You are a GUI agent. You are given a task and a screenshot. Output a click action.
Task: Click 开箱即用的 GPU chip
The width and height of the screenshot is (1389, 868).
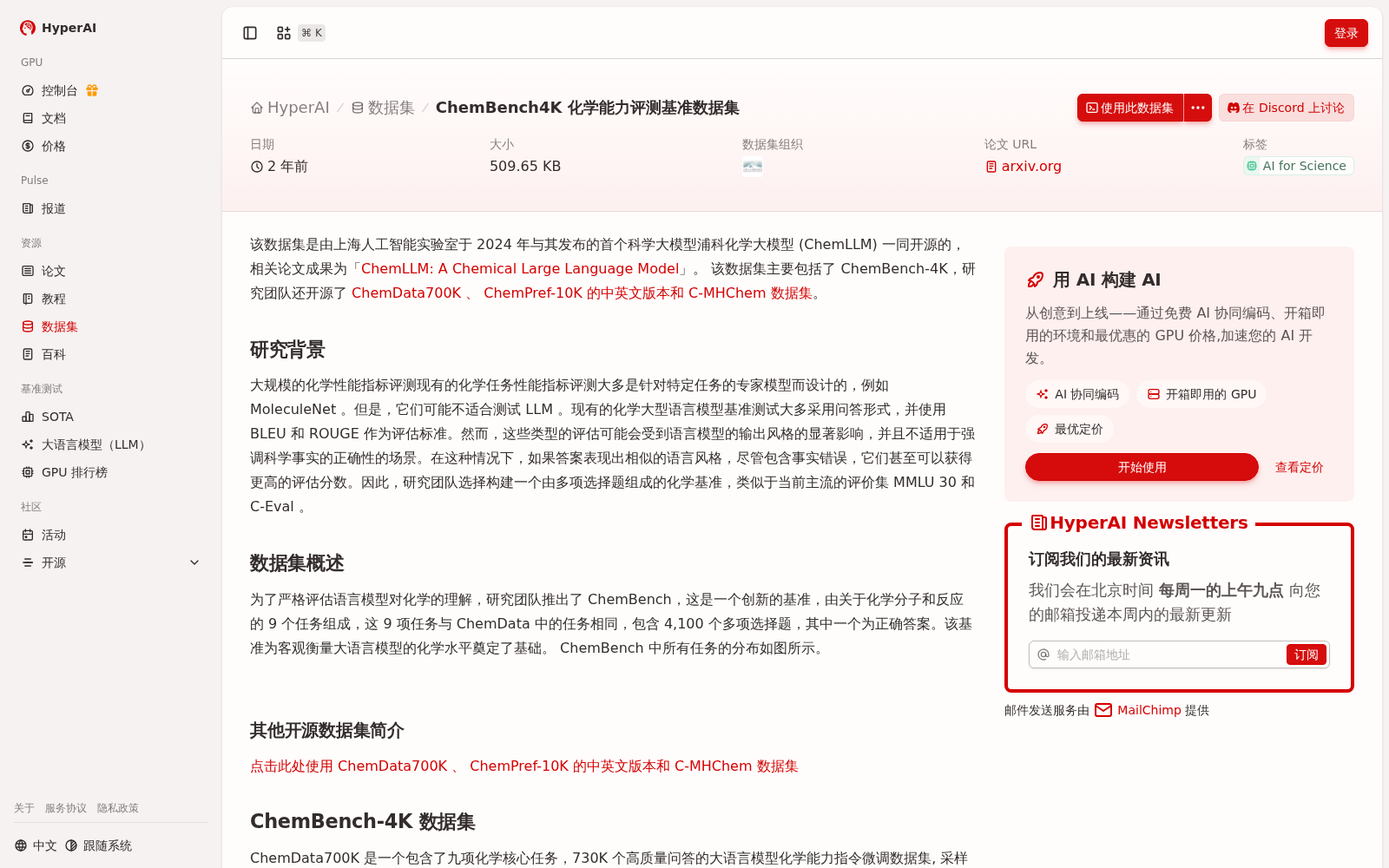[x=1201, y=394]
